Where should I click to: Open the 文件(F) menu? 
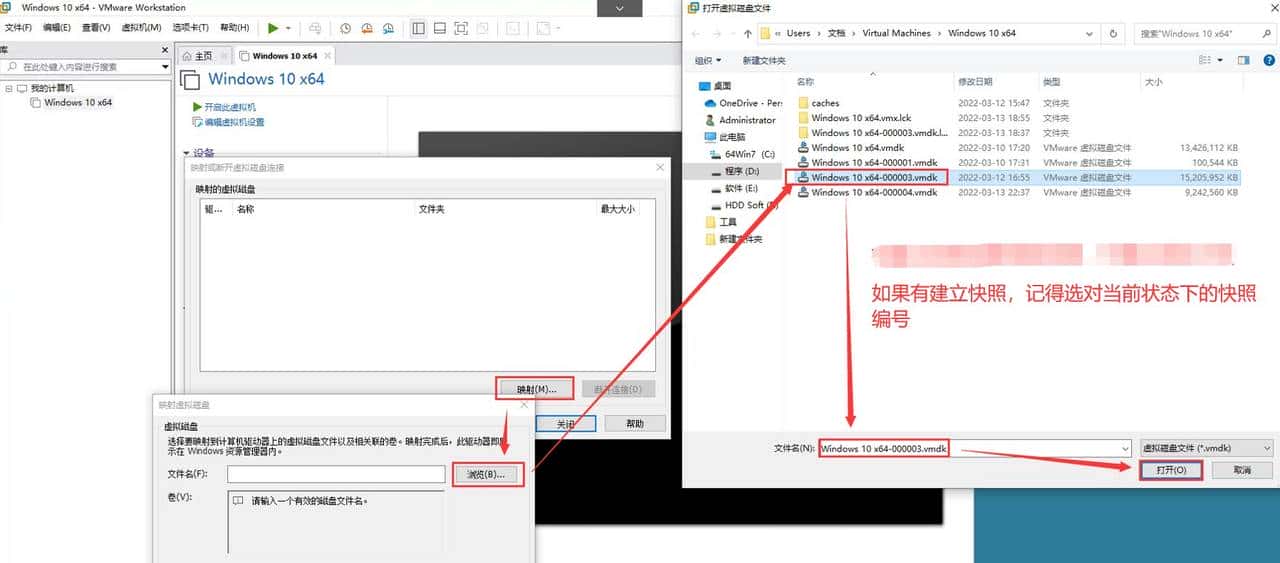click(x=18, y=28)
